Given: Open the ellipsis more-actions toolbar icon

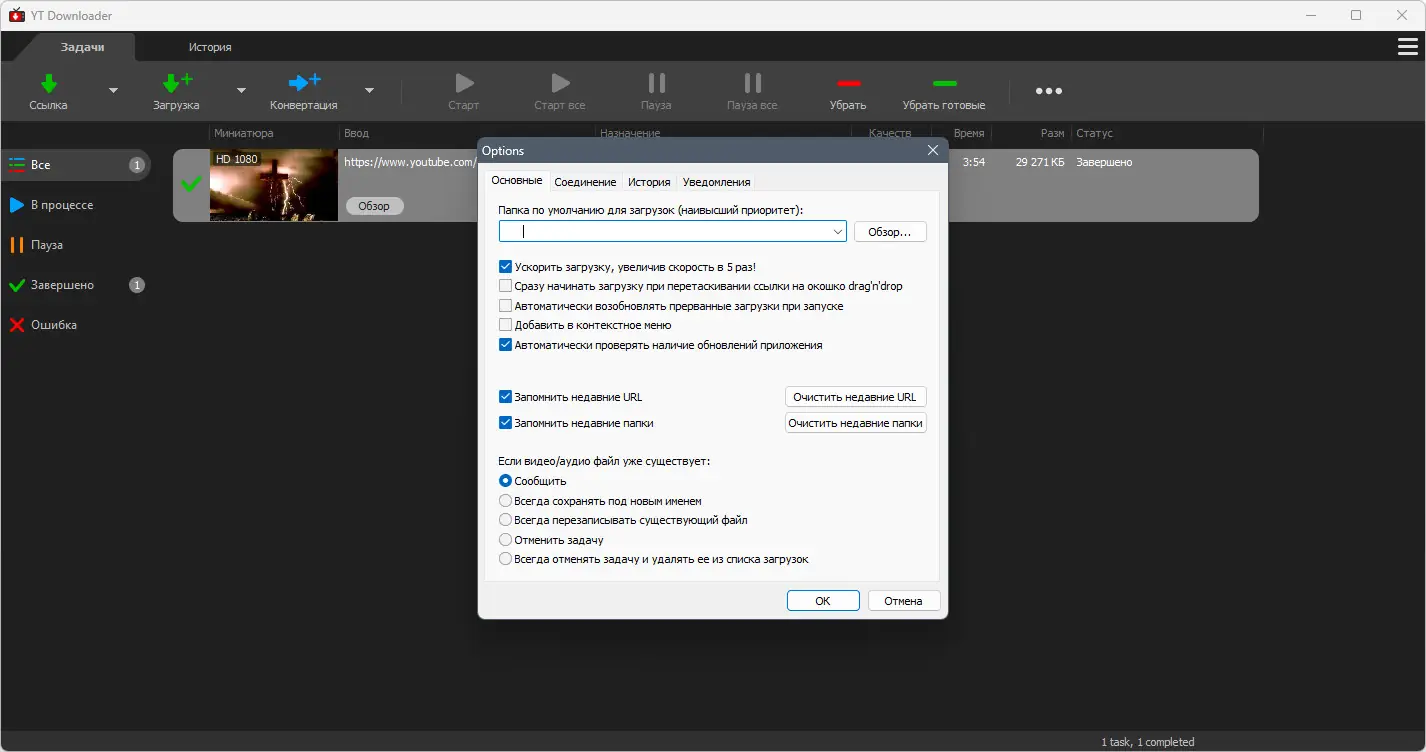Looking at the screenshot, I should tap(1048, 90).
